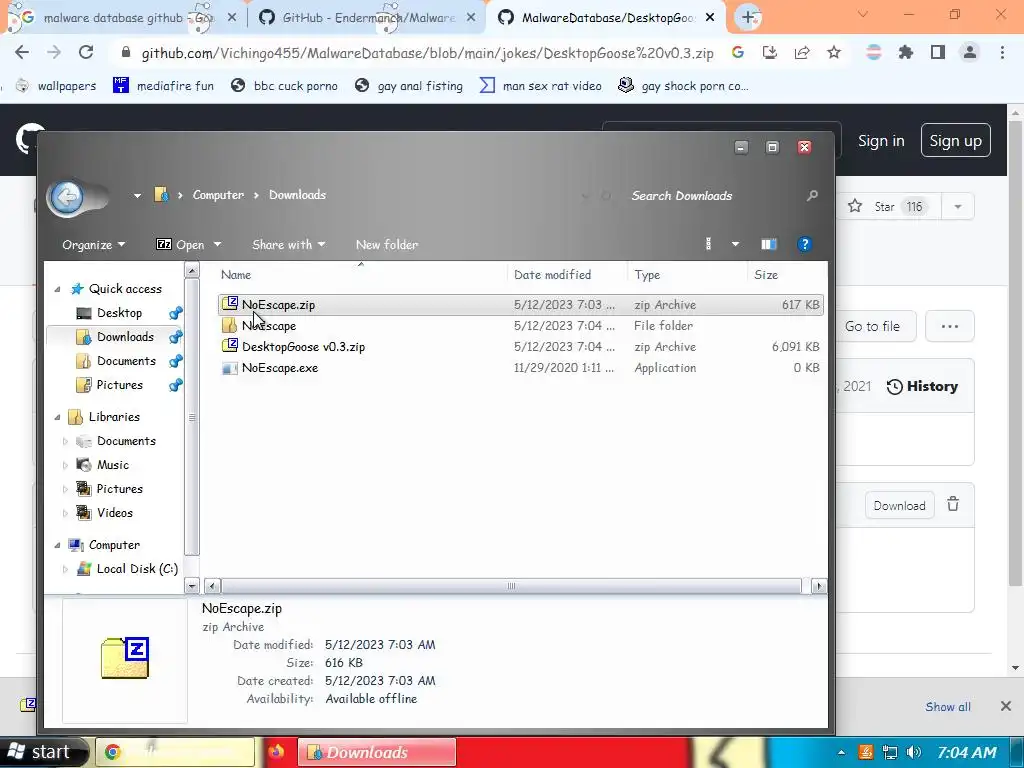
Task: Click the install app icon in address bar
Action: click(x=770, y=52)
